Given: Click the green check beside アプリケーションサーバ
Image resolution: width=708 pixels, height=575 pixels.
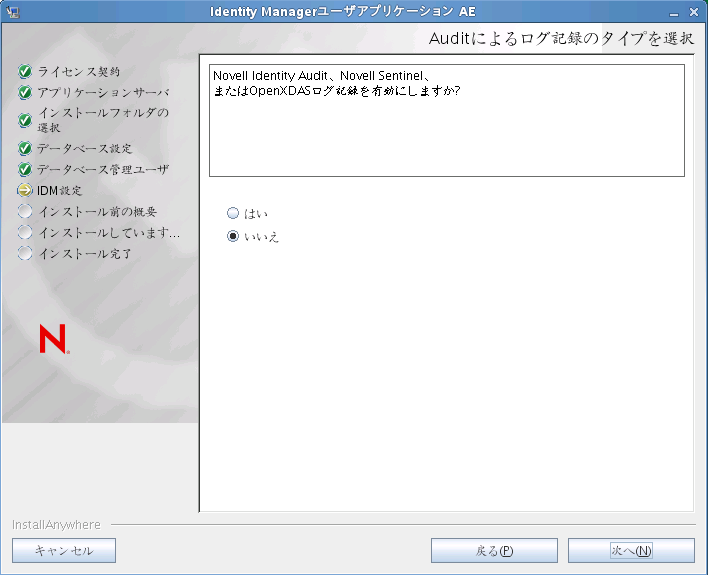Looking at the screenshot, I should click(x=25, y=93).
